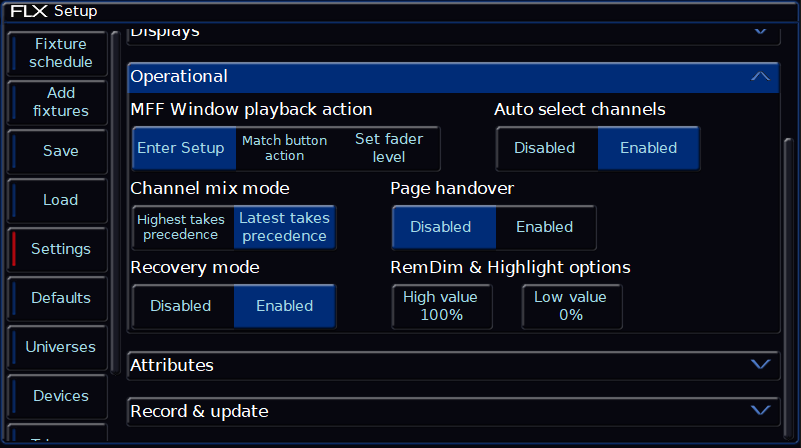Edit RemDim Low value 0%
Viewport: 801px width, 448px height.
click(571, 306)
